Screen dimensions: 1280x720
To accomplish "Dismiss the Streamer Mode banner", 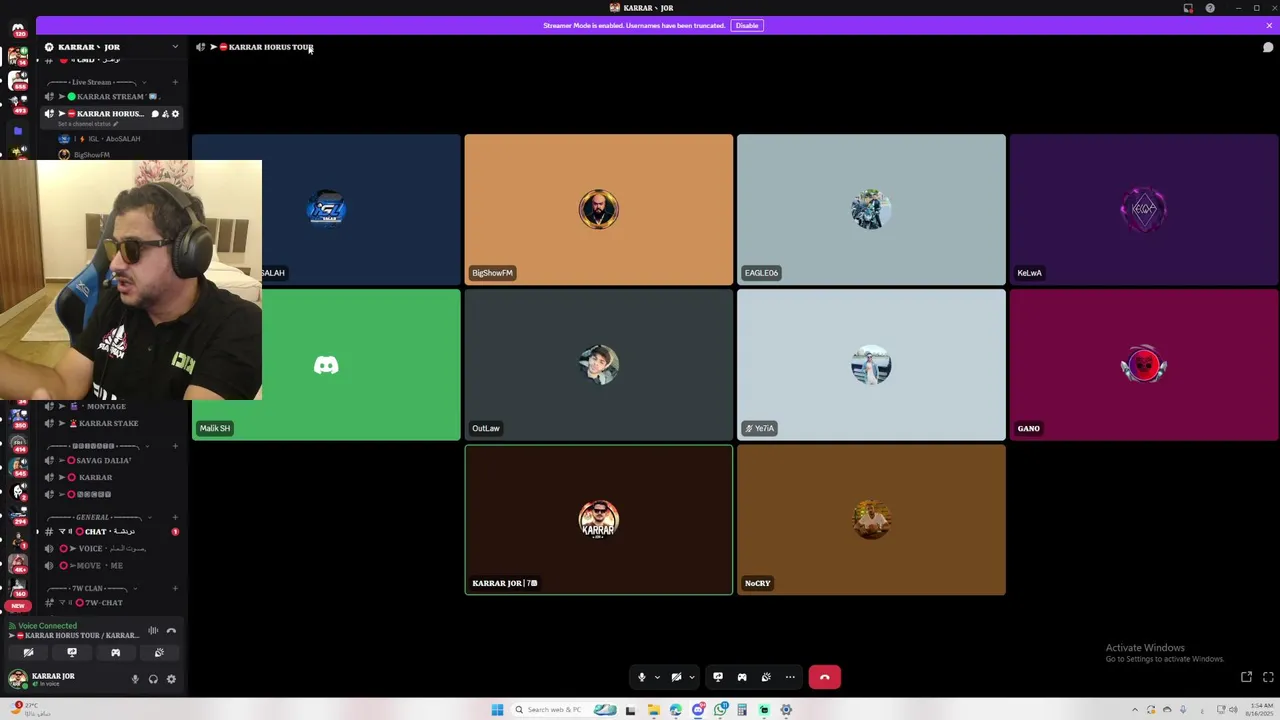I will [x=1269, y=26].
